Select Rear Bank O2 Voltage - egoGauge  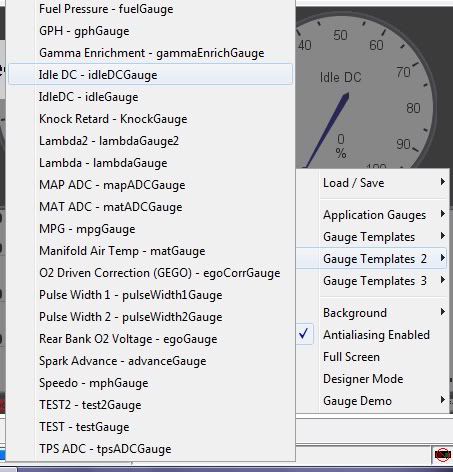(151, 339)
